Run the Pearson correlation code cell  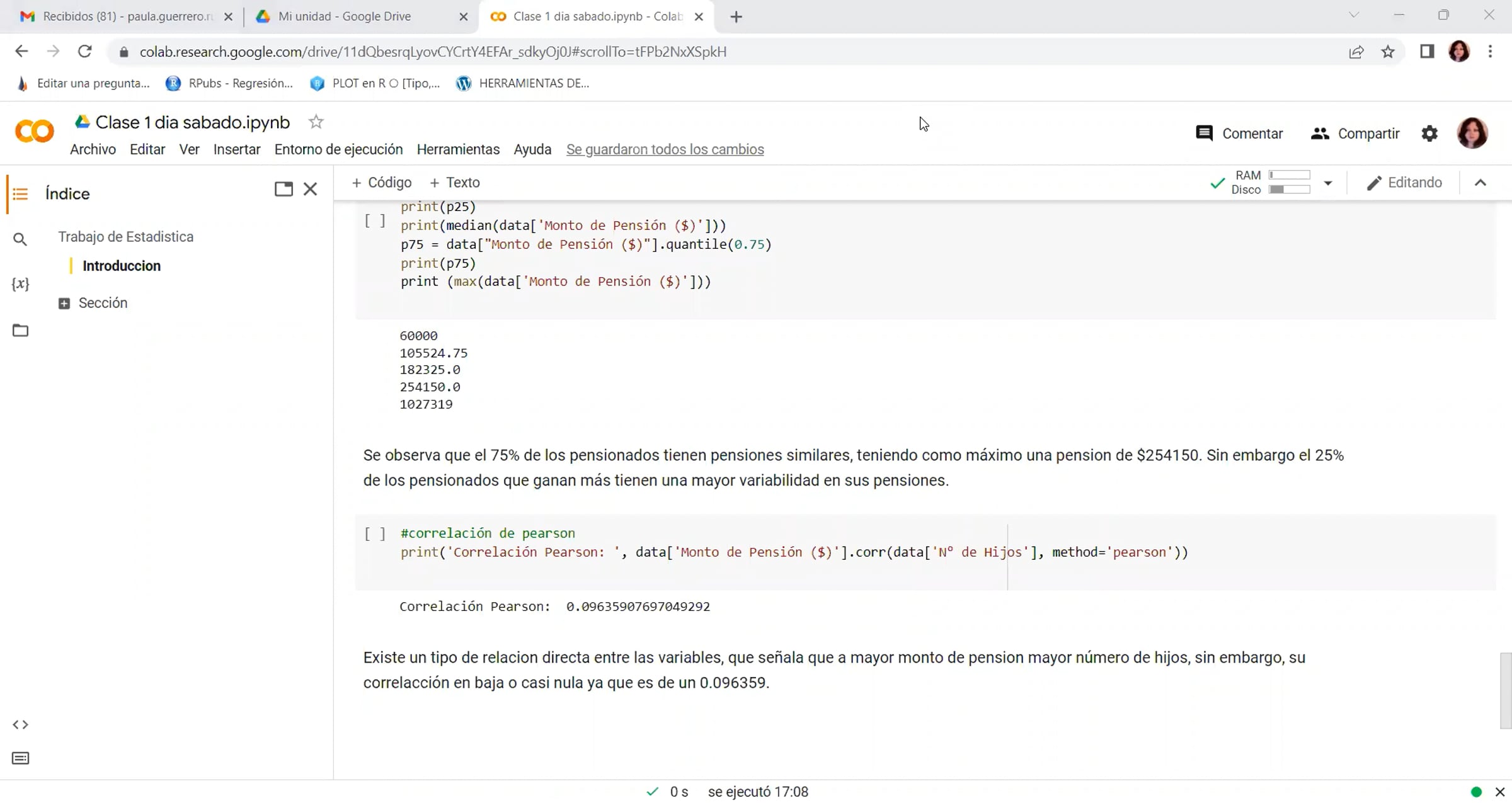tap(375, 534)
